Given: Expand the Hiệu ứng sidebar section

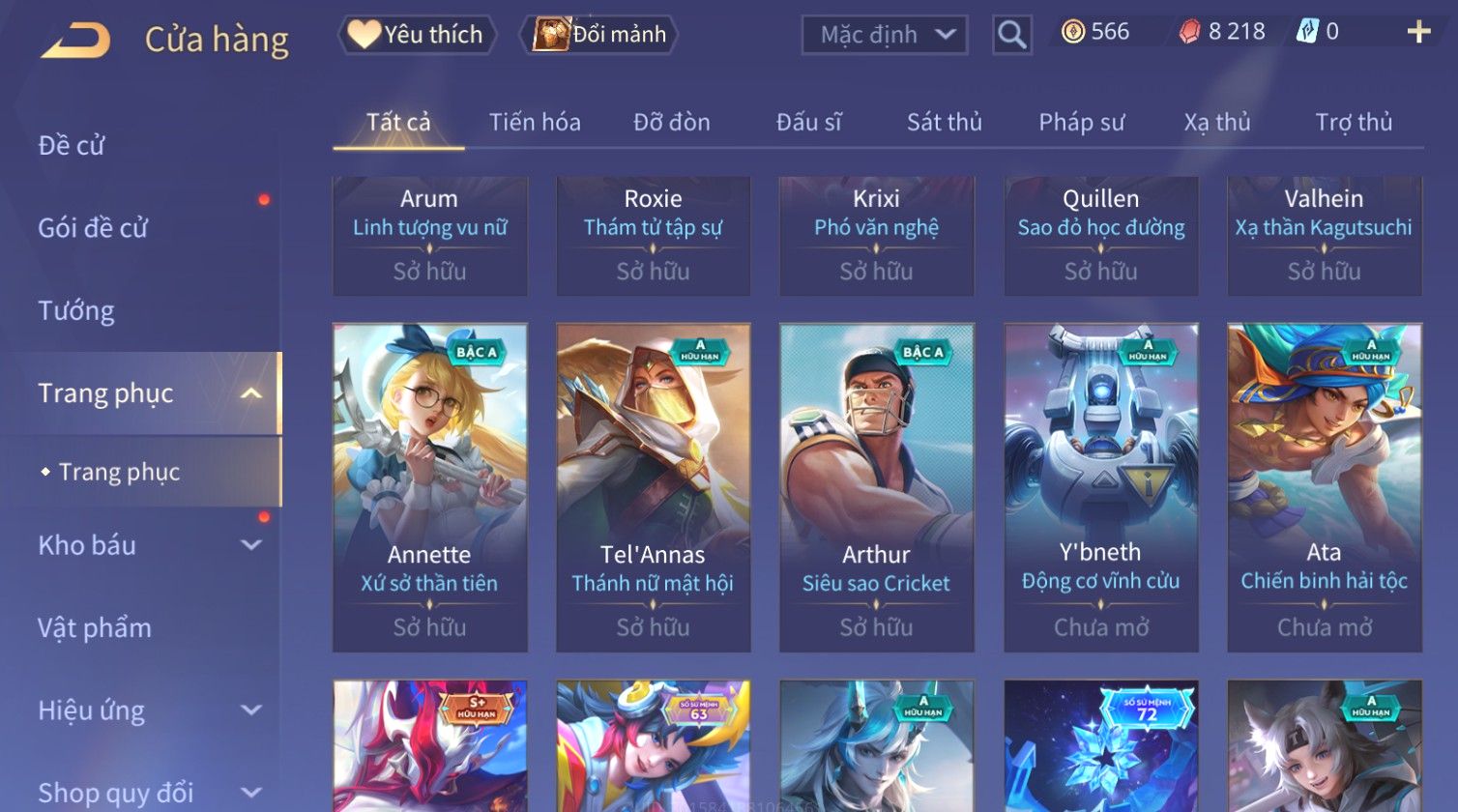Looking at the screenshot, I should click(250, 710).
